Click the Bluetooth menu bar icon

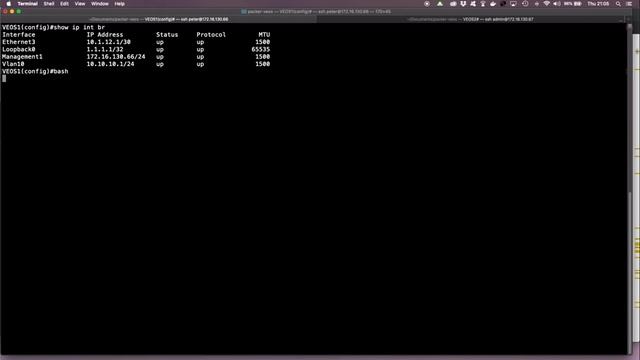(536, 4)
